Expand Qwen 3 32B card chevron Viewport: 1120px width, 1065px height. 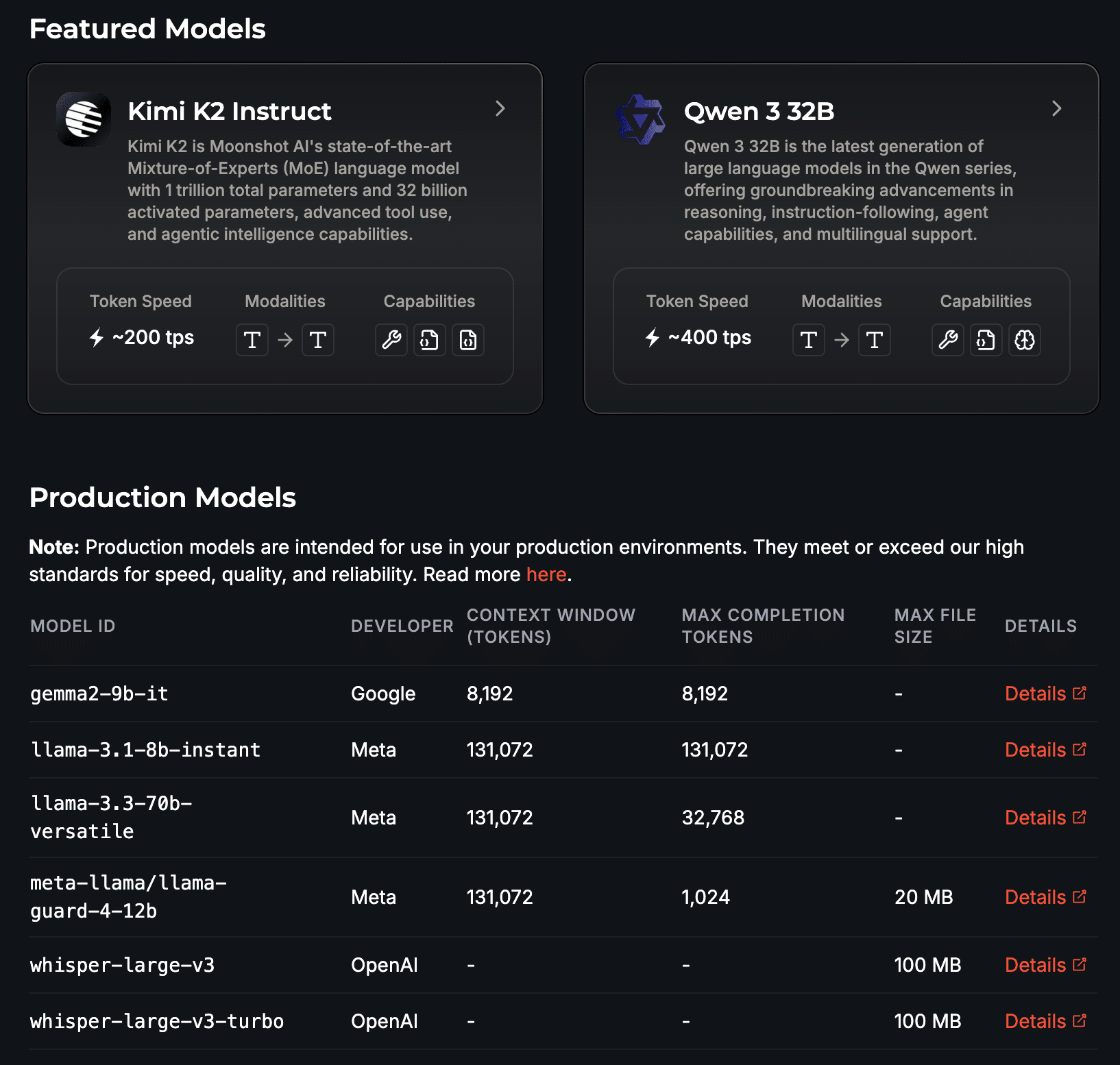tap(1057, 109)
